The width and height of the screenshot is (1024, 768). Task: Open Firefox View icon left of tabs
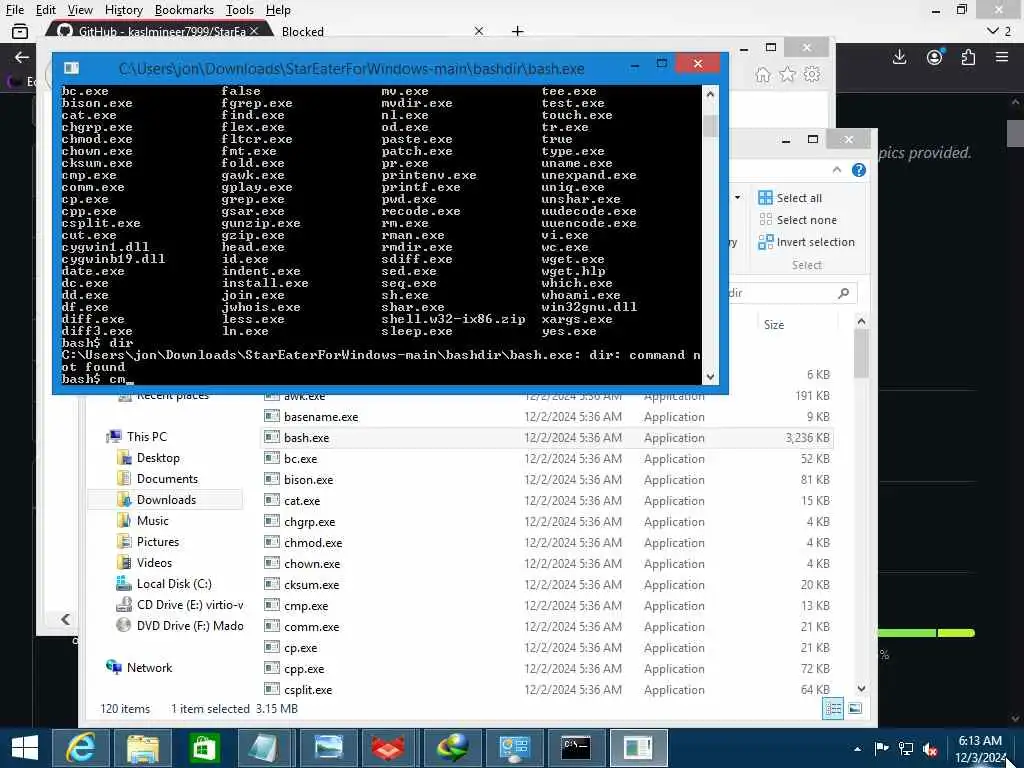click(x=20, y=31)
